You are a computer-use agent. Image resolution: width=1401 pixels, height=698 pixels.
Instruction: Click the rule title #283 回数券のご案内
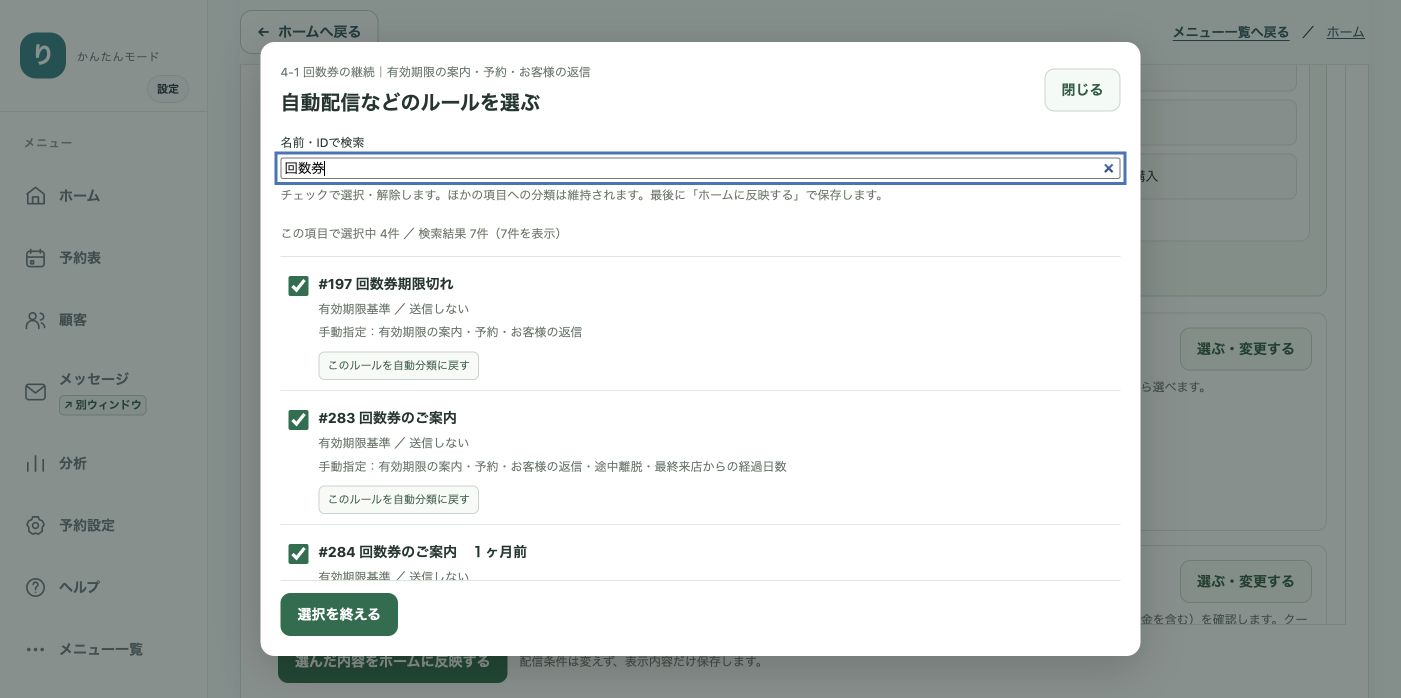[x=388, y=418]
